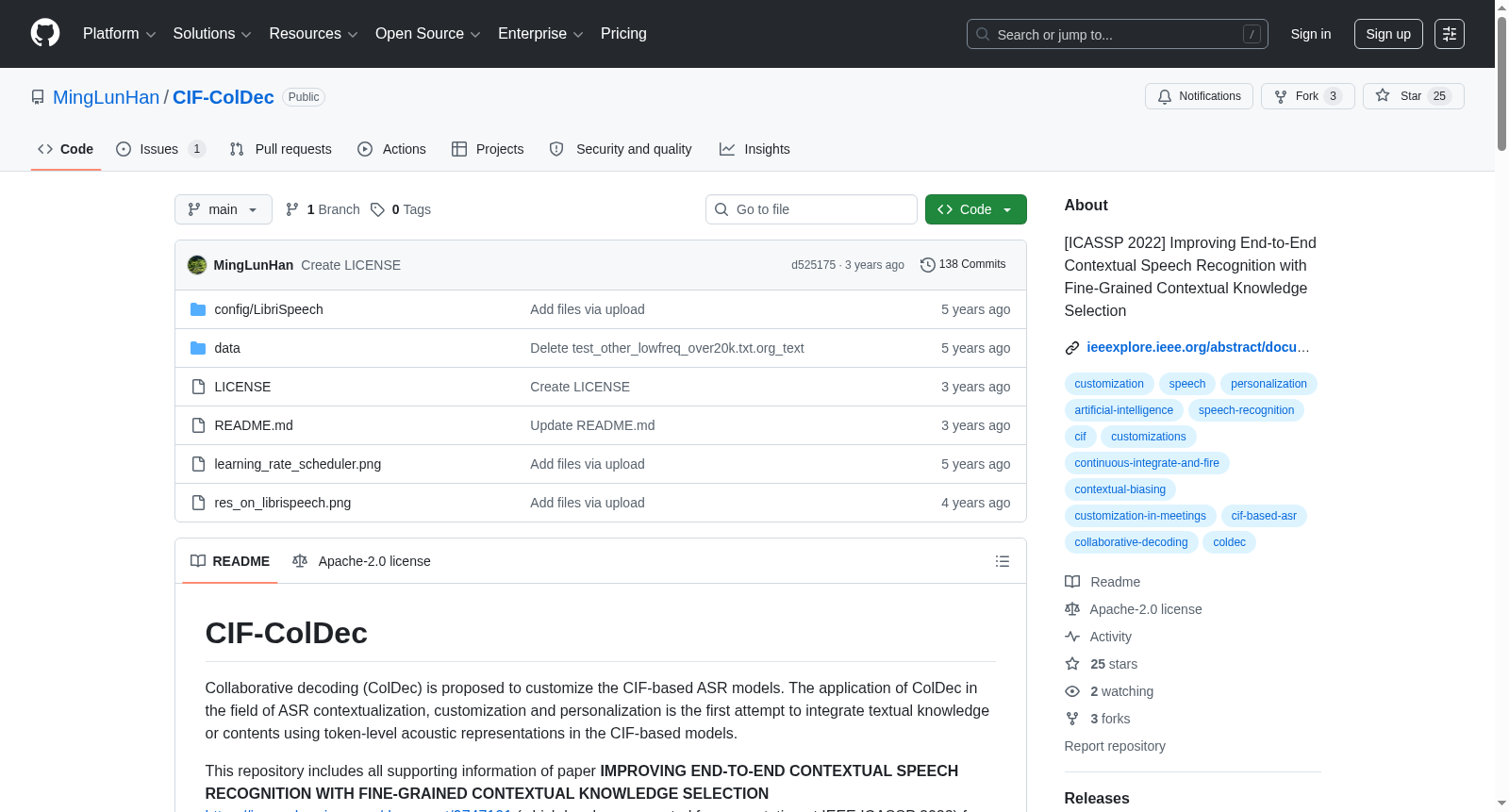Click the res_on_librispeech.png file icon
Screen dimensions: 1509x812
coord(198,503)
